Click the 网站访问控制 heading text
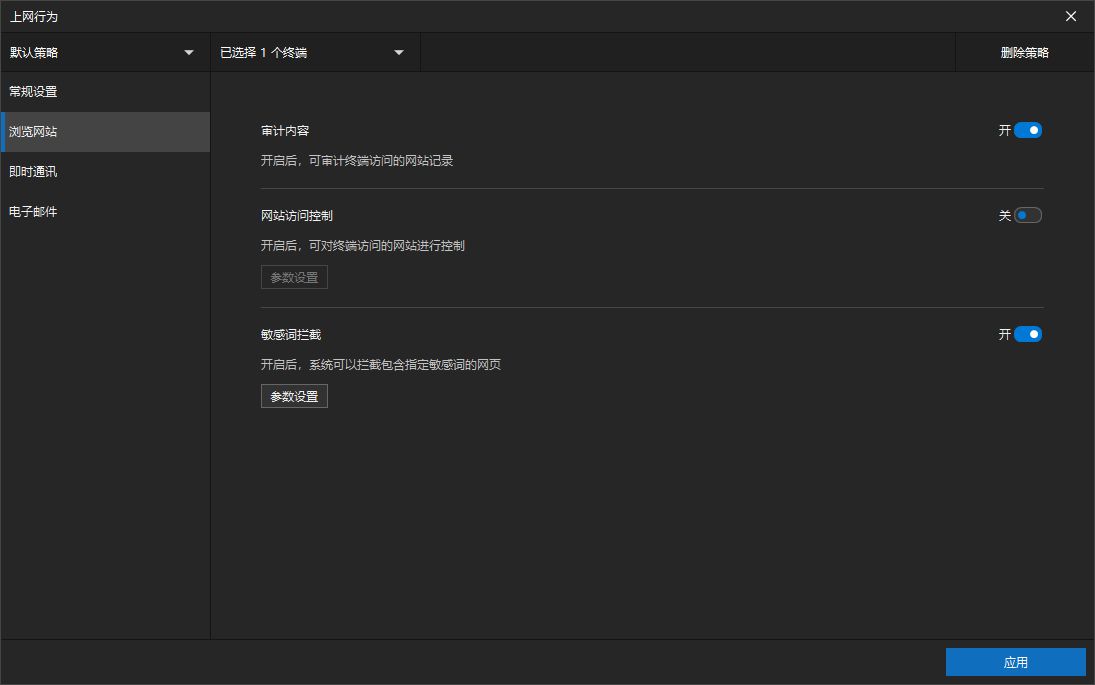 pyautogui.click(x=297, y=216)
